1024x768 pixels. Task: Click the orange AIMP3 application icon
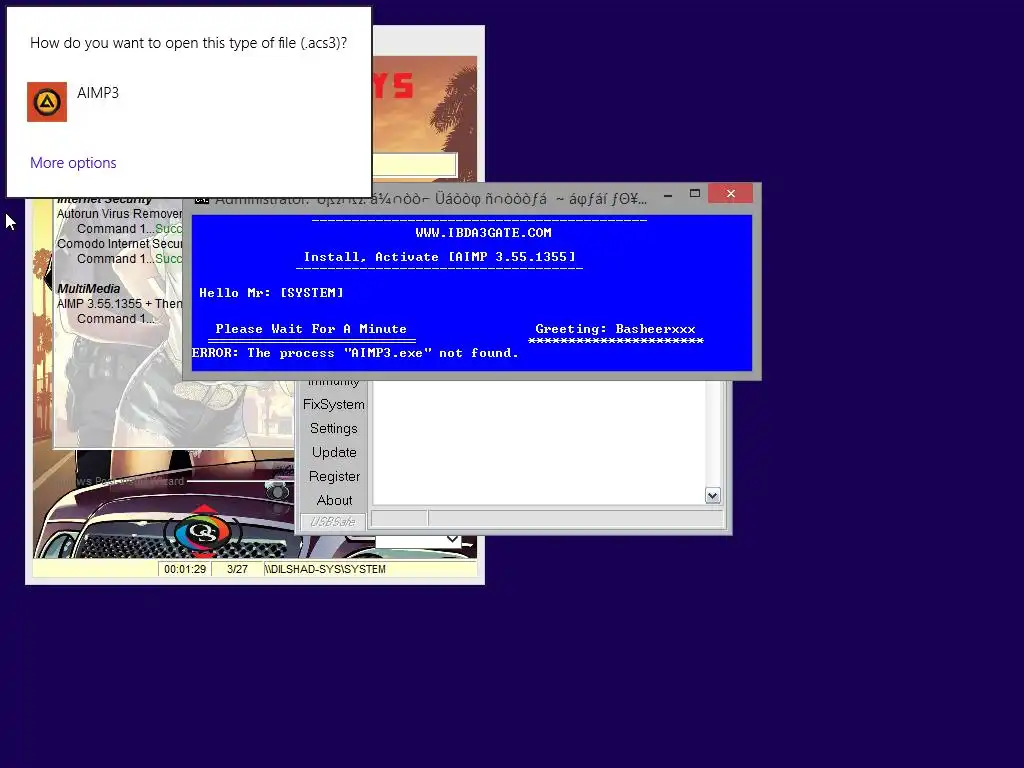(47, 102)
